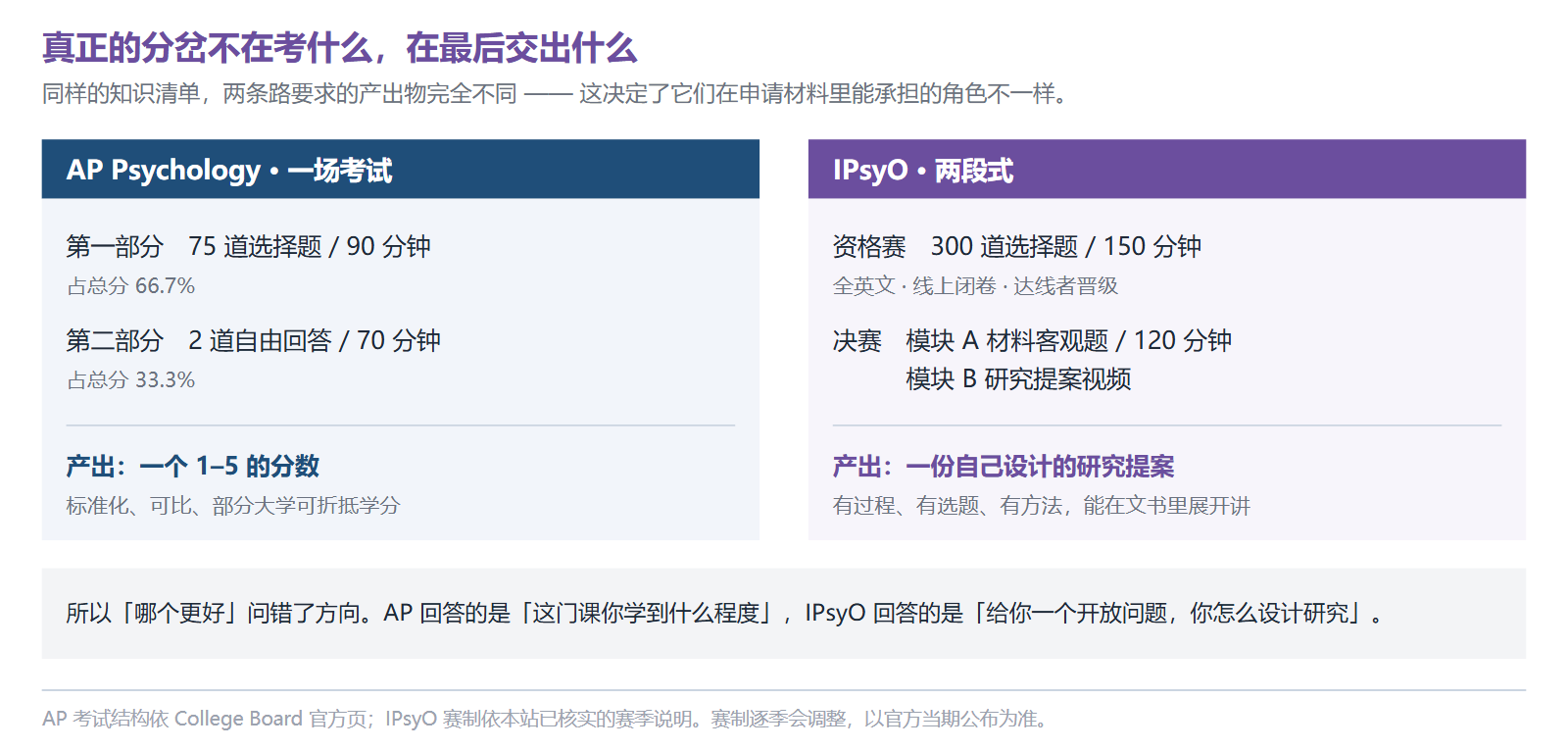
Task: Click 有过程、有选题、有方法，能在文书里展开讲
Action: click(1042, 506)
